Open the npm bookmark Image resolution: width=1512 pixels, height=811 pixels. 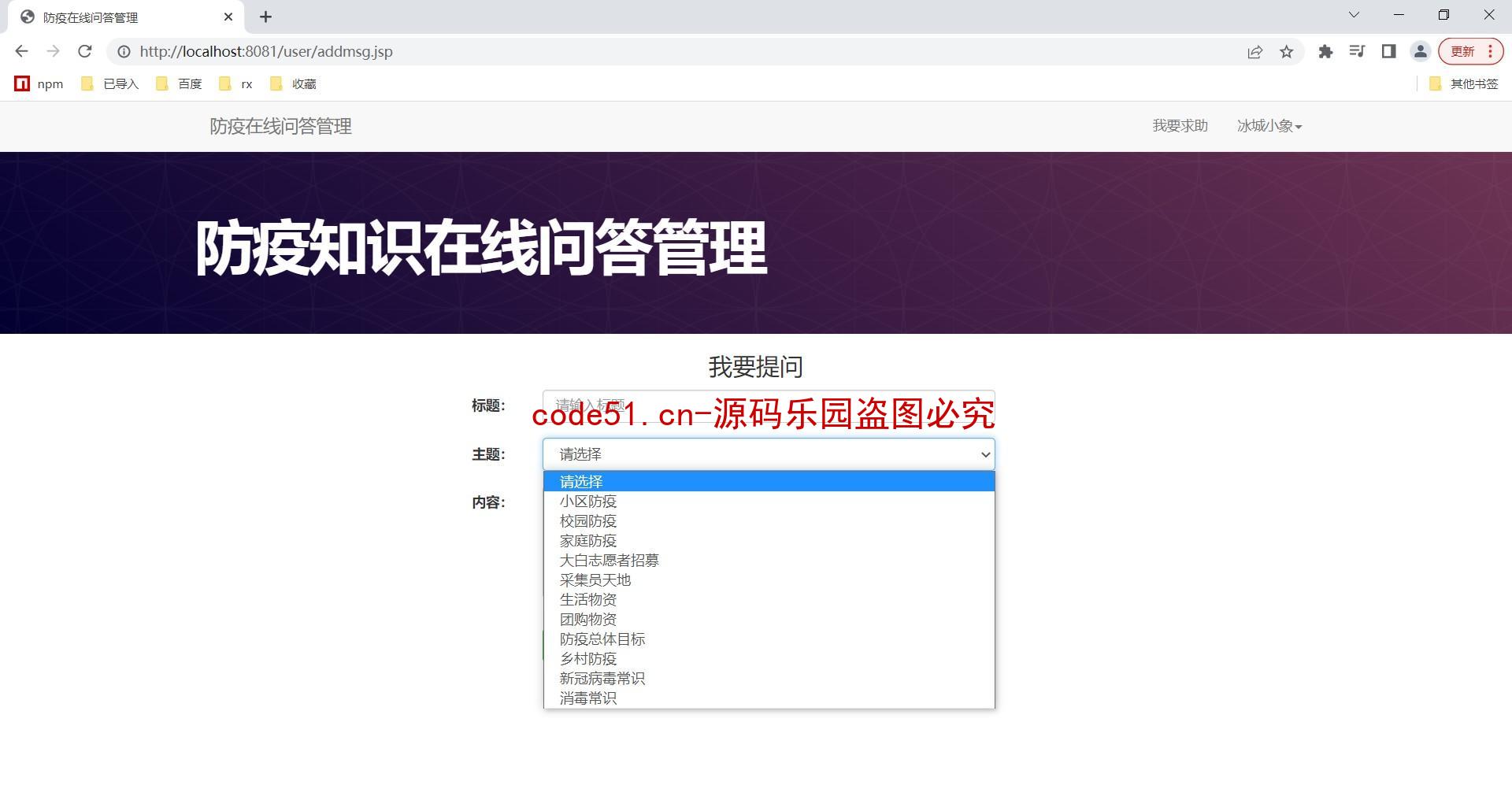tap(39, 83)
